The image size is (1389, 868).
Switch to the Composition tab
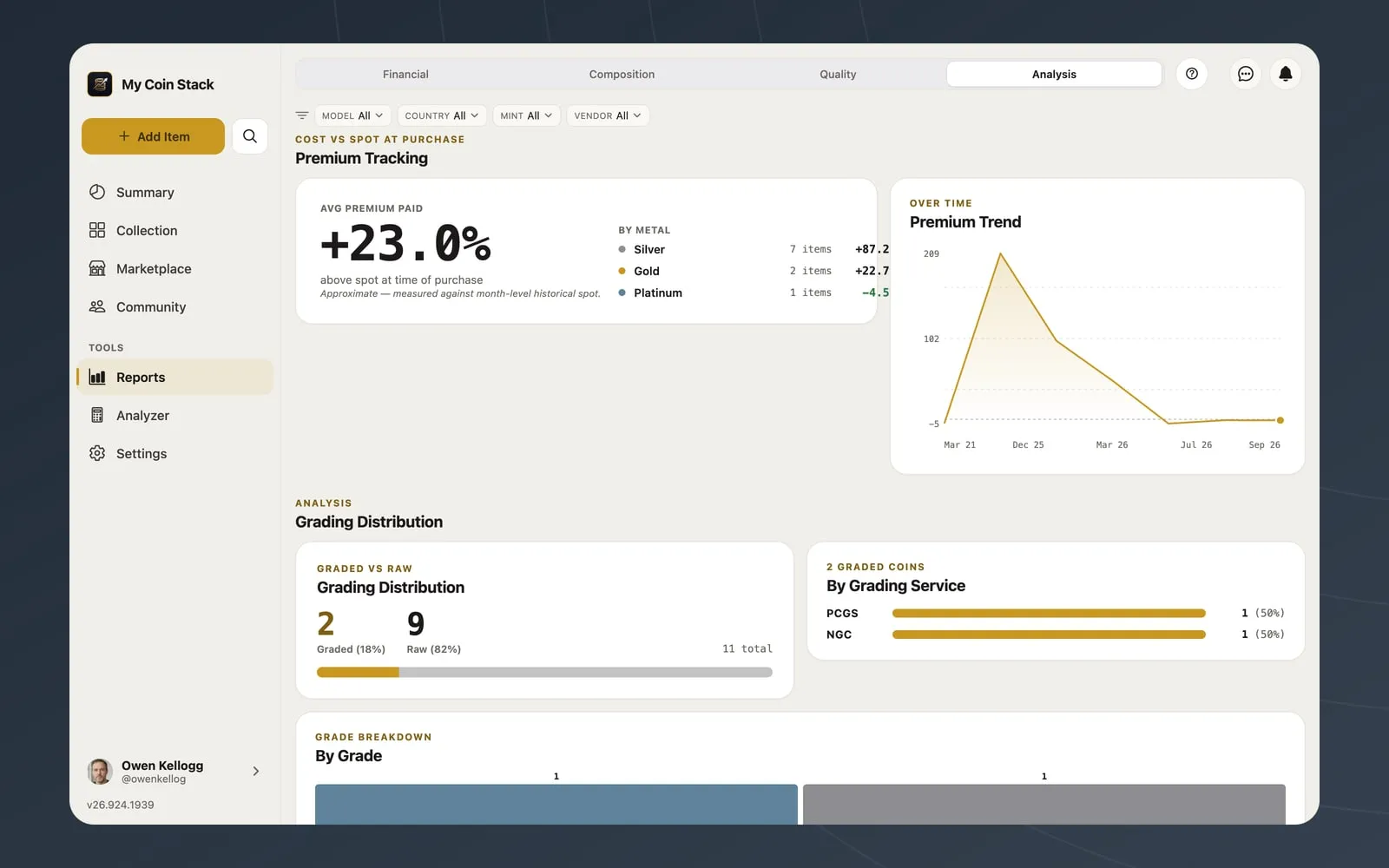(x=622, y=74)
